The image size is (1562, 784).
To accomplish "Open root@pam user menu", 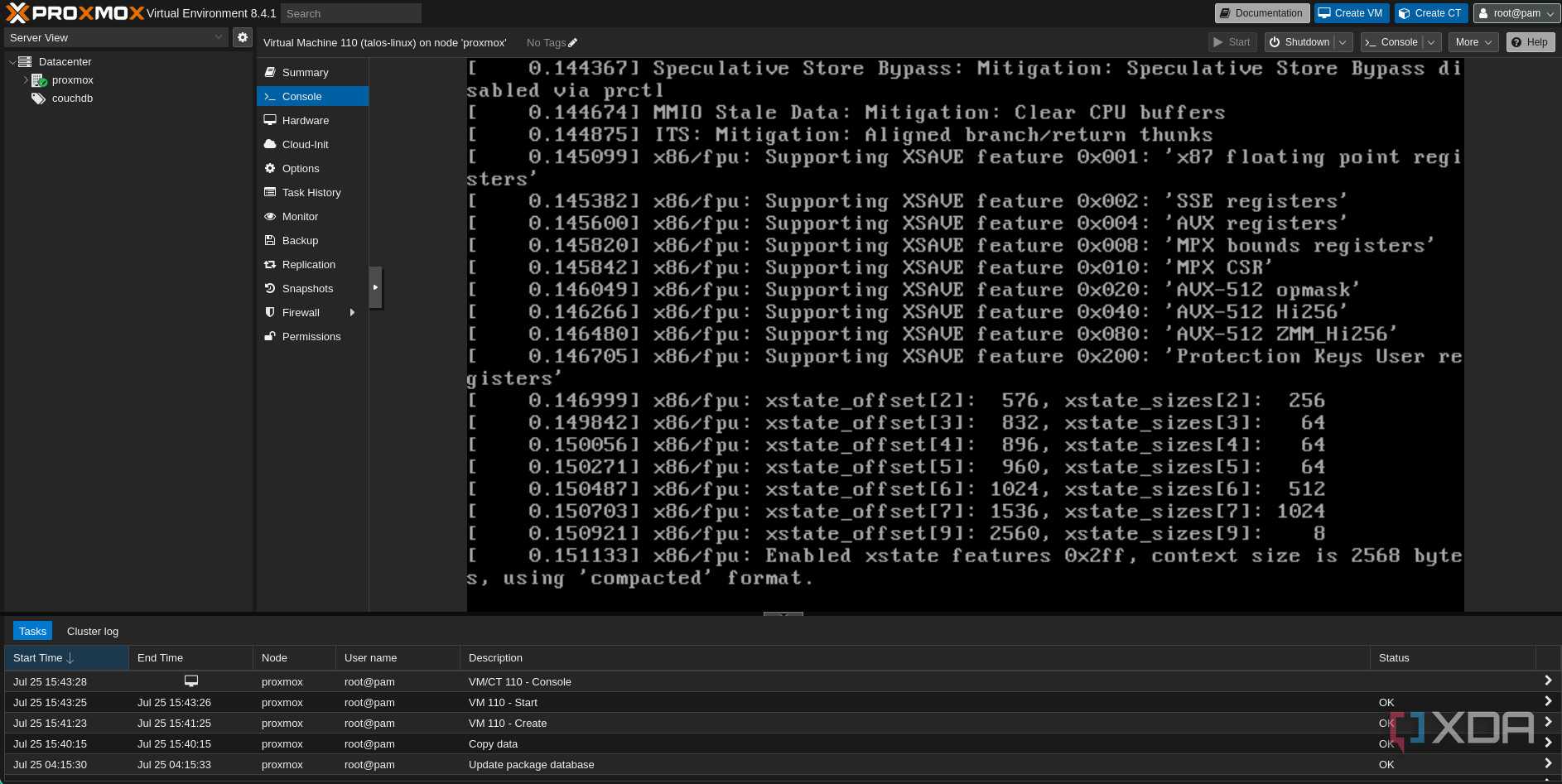I will (x=1516, y=13).
